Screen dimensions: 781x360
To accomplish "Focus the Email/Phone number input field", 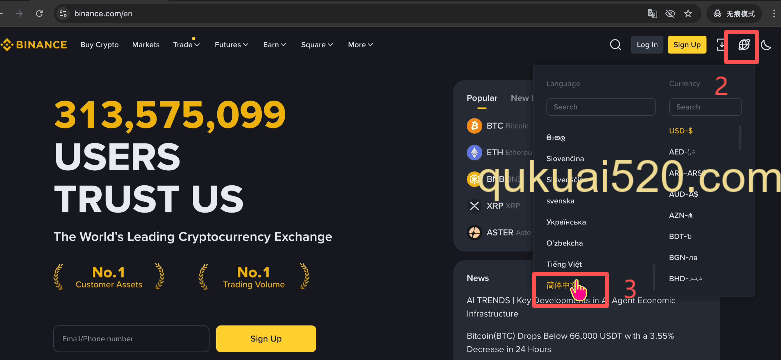I will click(131, 339).
